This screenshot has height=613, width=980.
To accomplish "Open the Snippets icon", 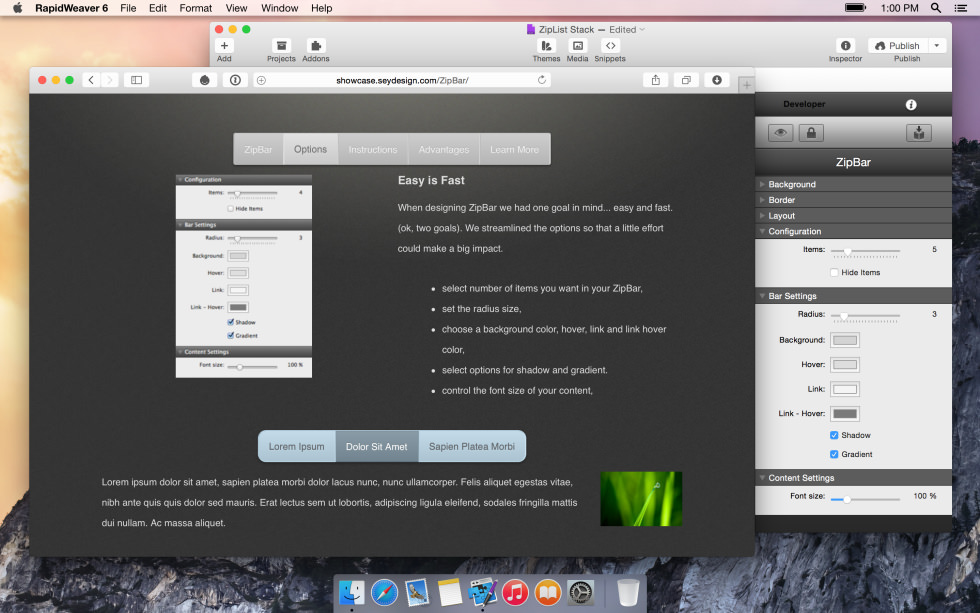I will pos(610,46).
